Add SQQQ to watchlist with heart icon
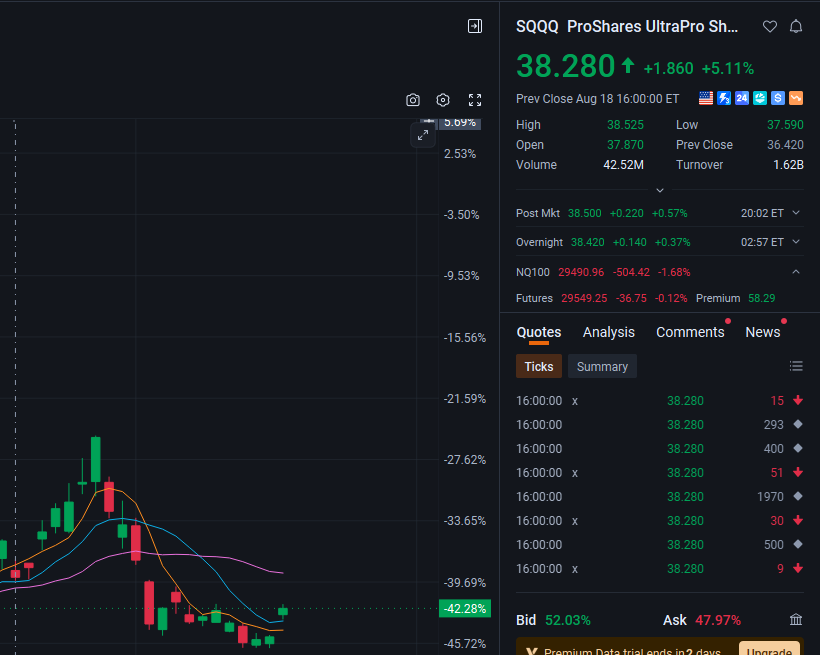This screenshot has height=655, width=820. tap(770, 26)
